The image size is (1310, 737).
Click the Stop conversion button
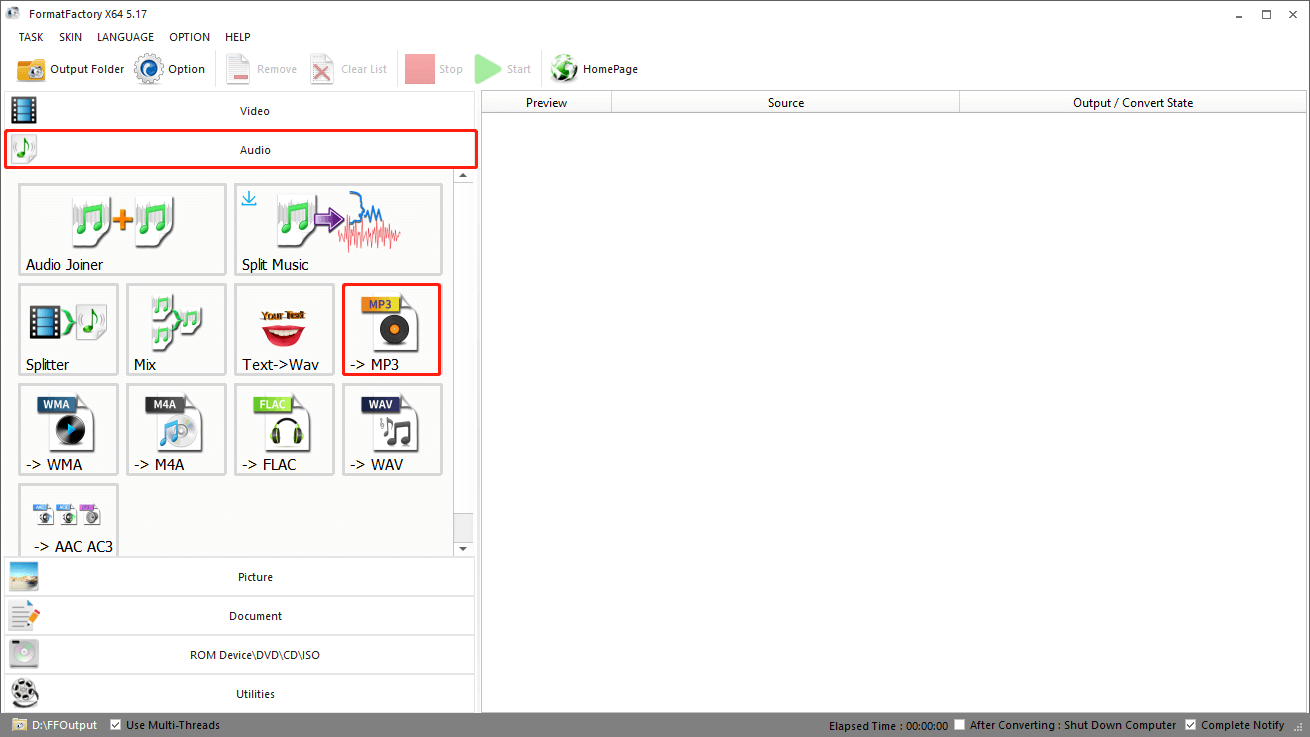point(434,69)
